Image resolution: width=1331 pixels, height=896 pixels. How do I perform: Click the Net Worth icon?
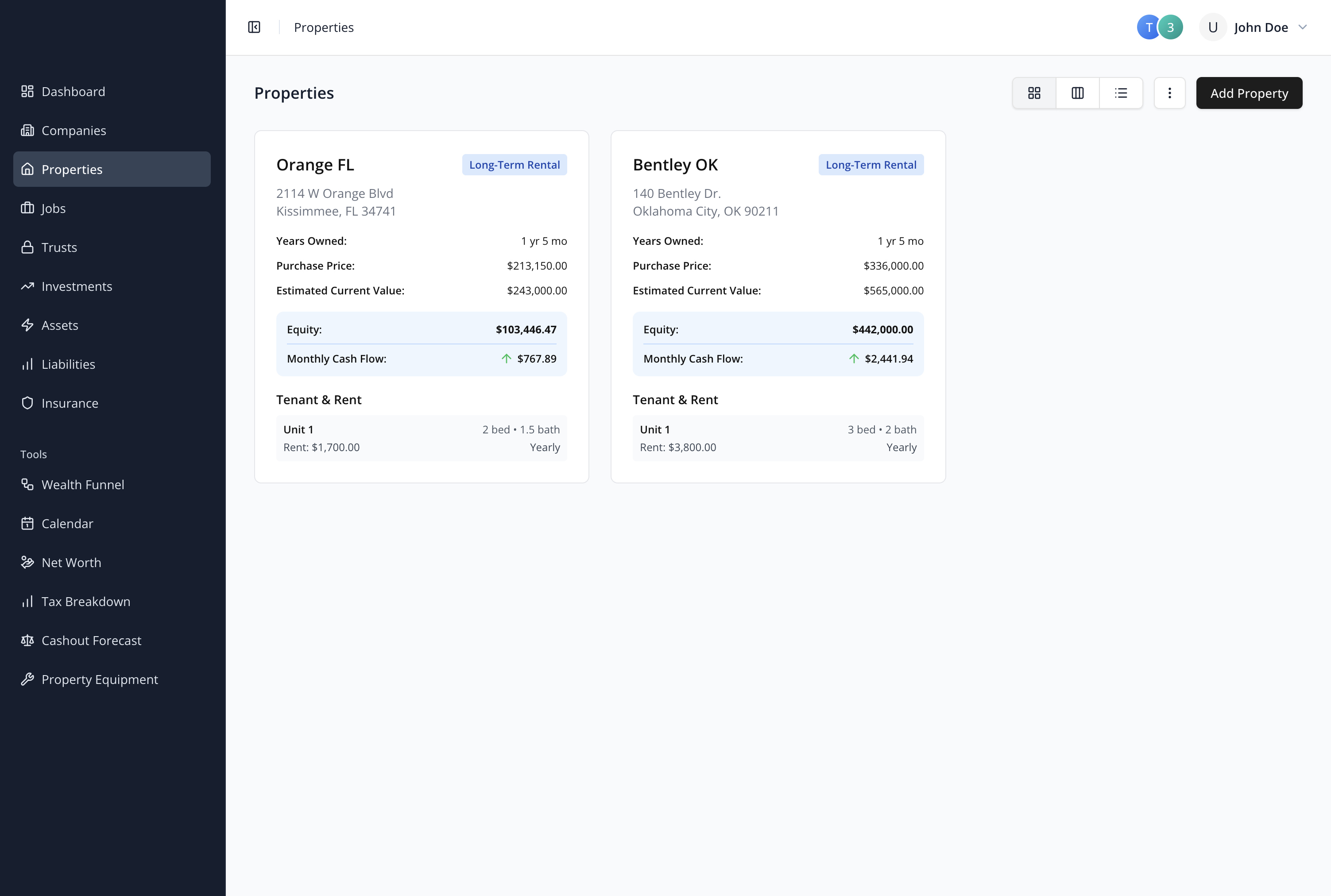tap(27, 562)
